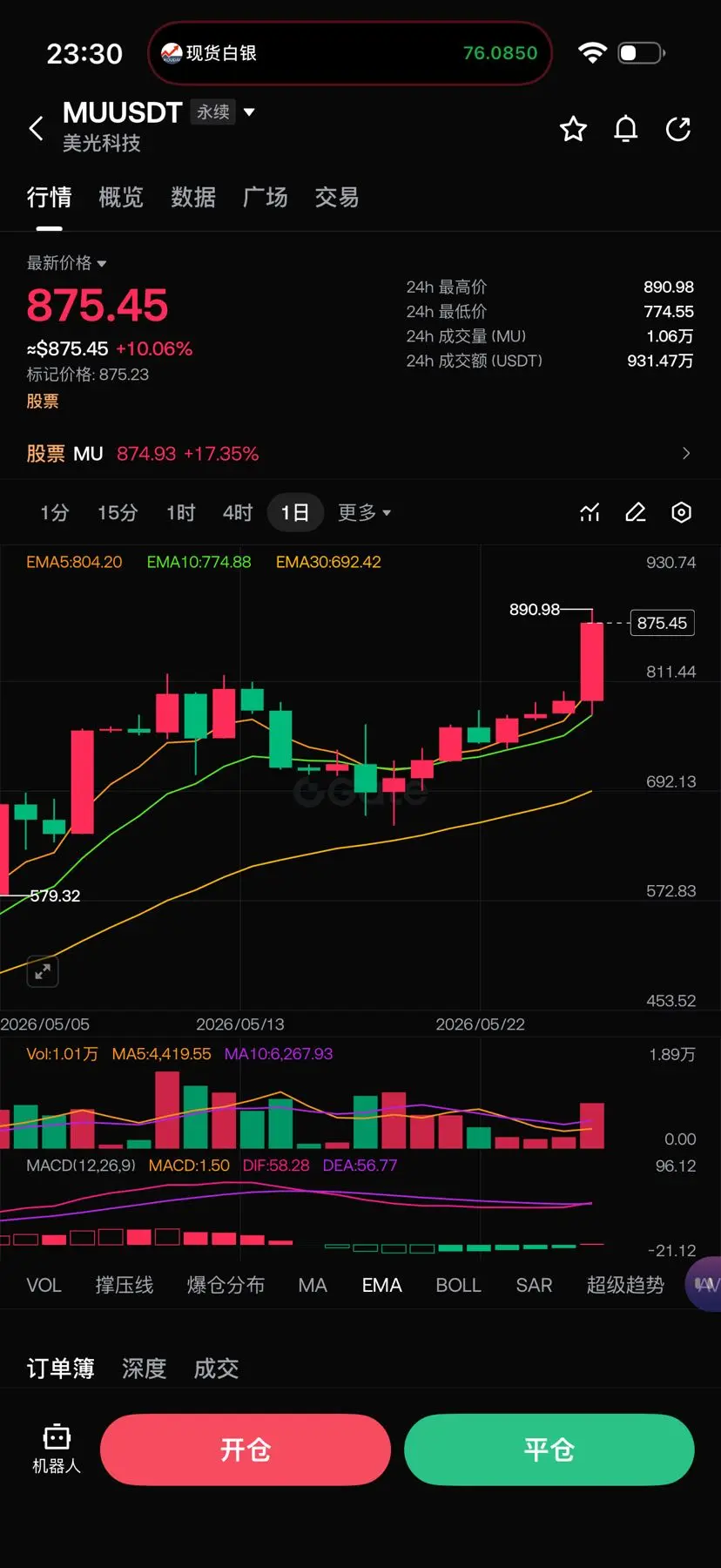Tap 24h 成交额 value 931.47万
This screenshot has height=1568, width=721.
pyautogui.click(x=660, y=361)
